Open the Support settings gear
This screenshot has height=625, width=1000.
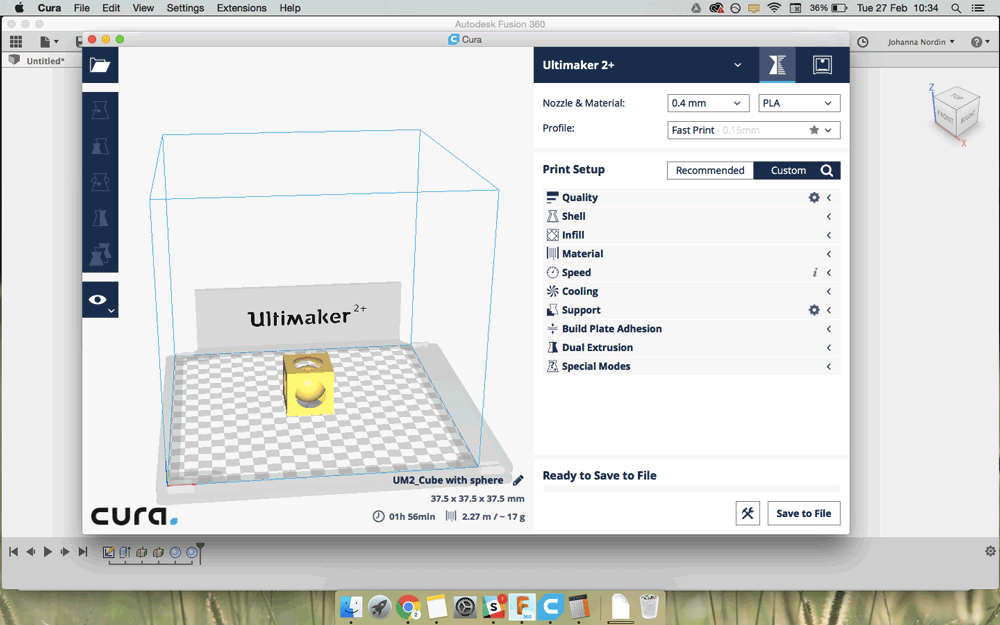[x=814, y=310]
